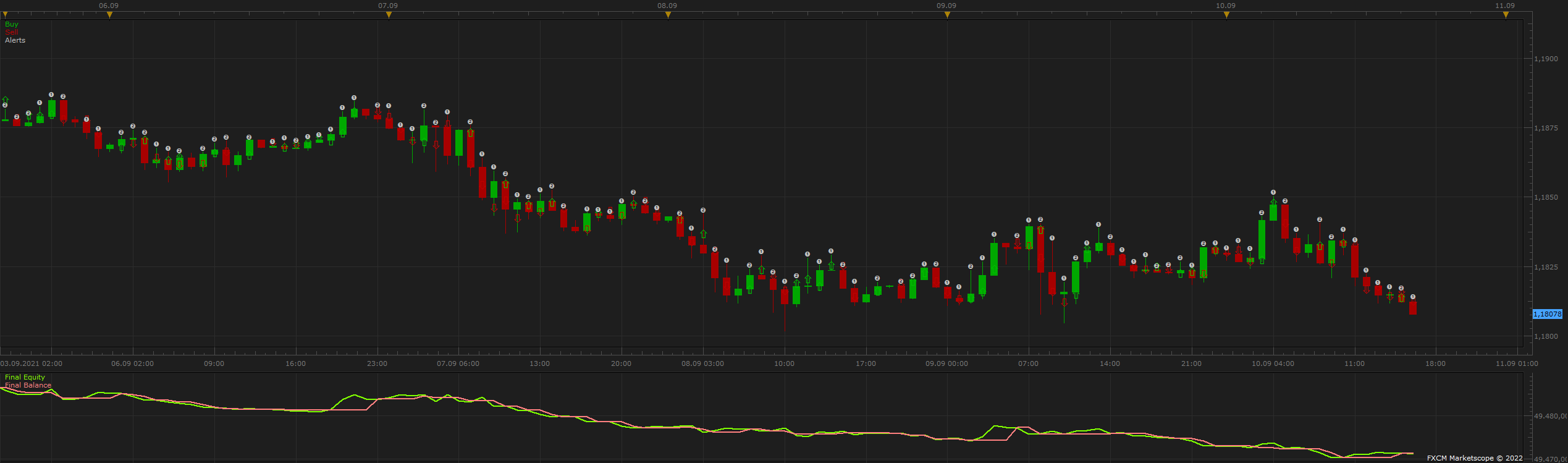The width and height of the screenshot is (1568, 463).
Task: Click the 14:00 time axis label
Action: click(1110, 363)
